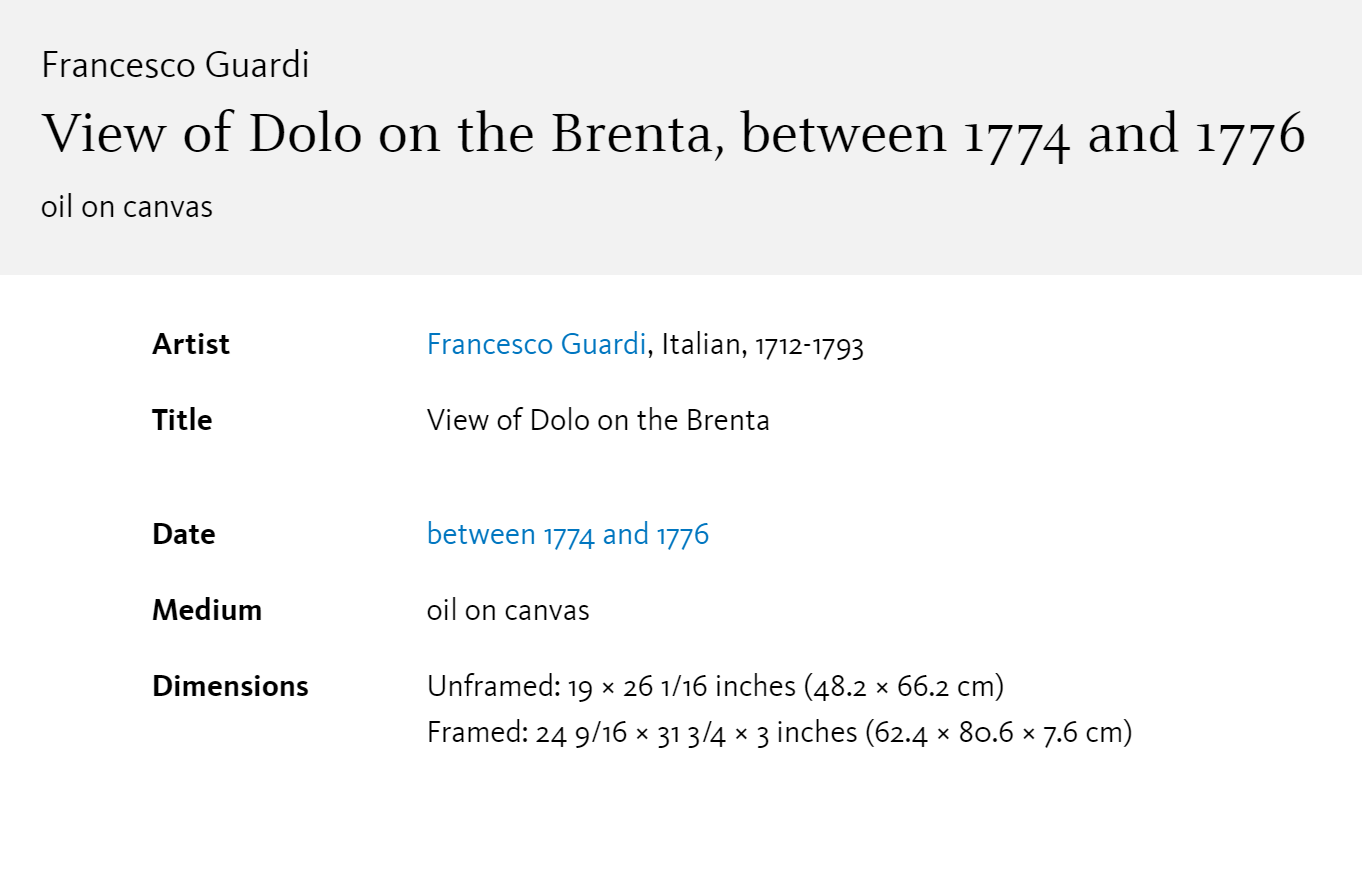The height and width of the screenshot is (889, 1362).
Task: Click the year 1776 in the main heading
Action: (x=1251, y=134)
